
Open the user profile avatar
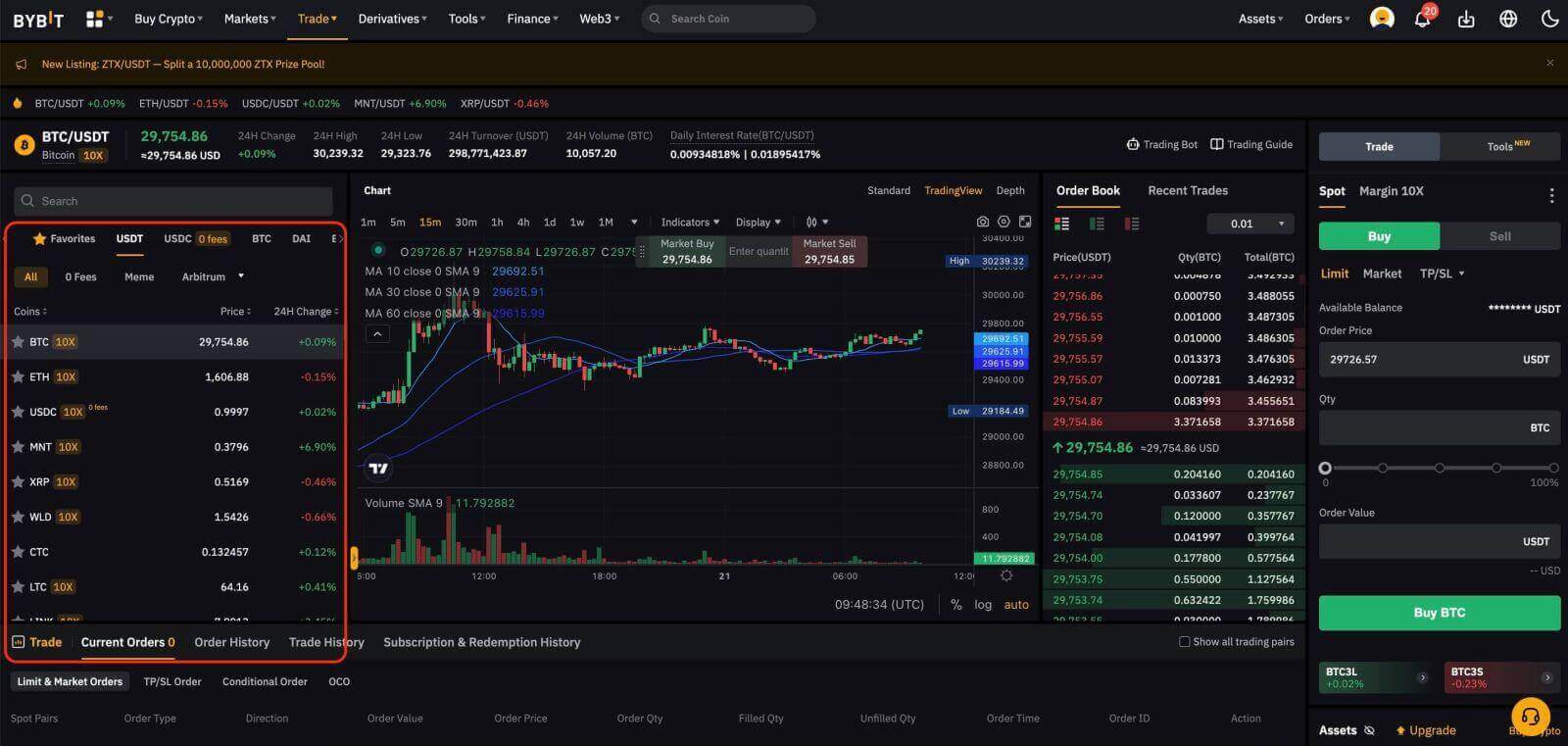pyautogui.click(x=1382, y=19)
